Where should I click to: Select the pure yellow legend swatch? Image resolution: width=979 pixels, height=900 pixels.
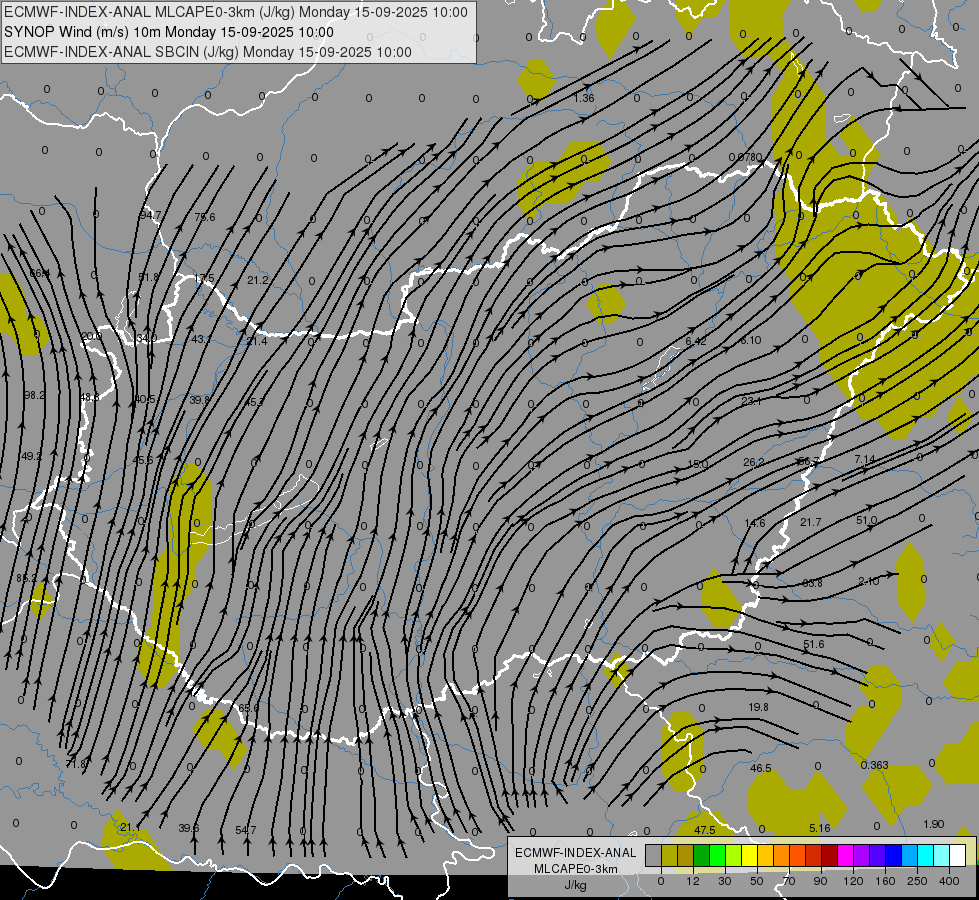click(749, 855)
